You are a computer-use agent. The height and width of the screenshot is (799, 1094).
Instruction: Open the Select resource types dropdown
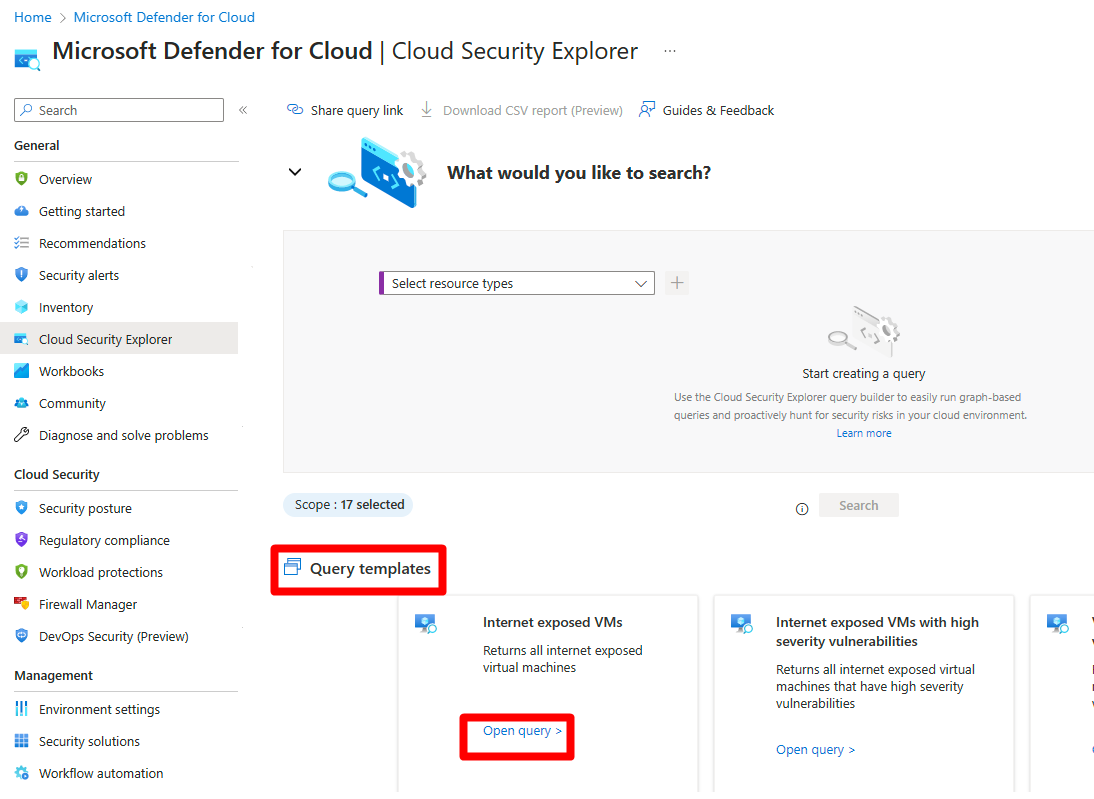(x=517, y=283)
